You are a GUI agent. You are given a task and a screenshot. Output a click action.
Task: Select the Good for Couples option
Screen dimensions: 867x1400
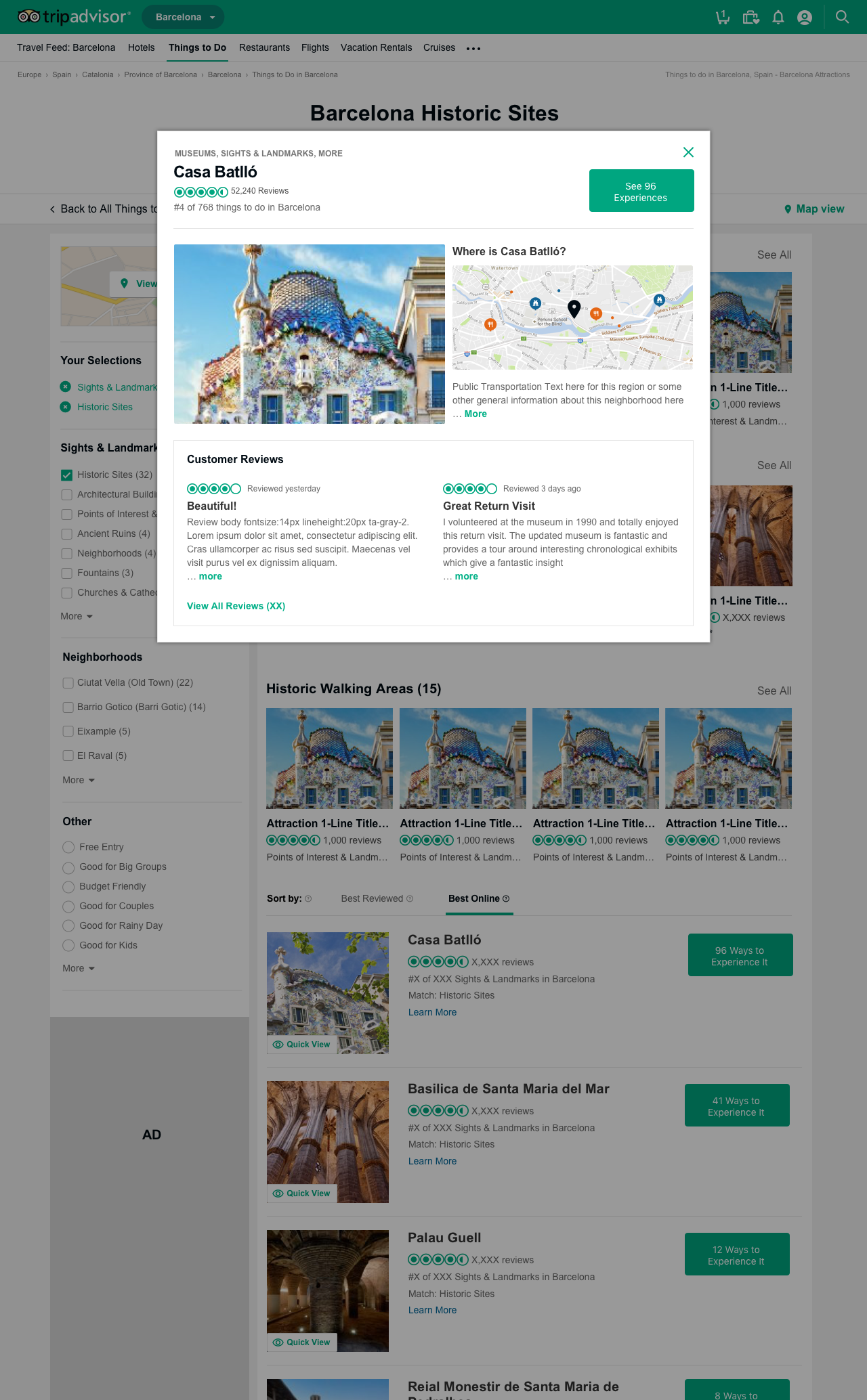pyautogui.click(x=68, y=906)
